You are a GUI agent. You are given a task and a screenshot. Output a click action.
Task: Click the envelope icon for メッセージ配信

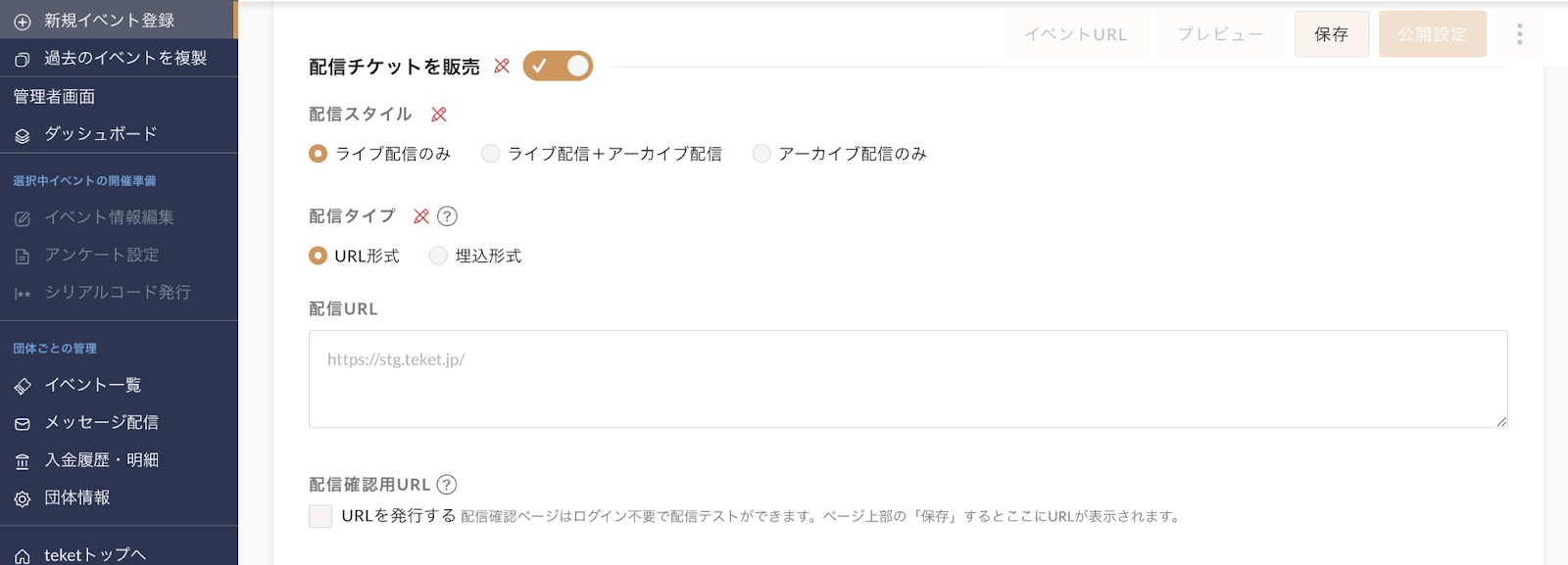(23, 423)
